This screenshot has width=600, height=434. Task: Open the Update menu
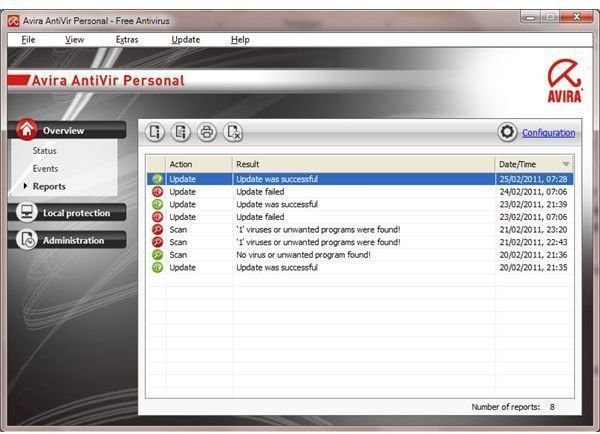coord(186,40)
